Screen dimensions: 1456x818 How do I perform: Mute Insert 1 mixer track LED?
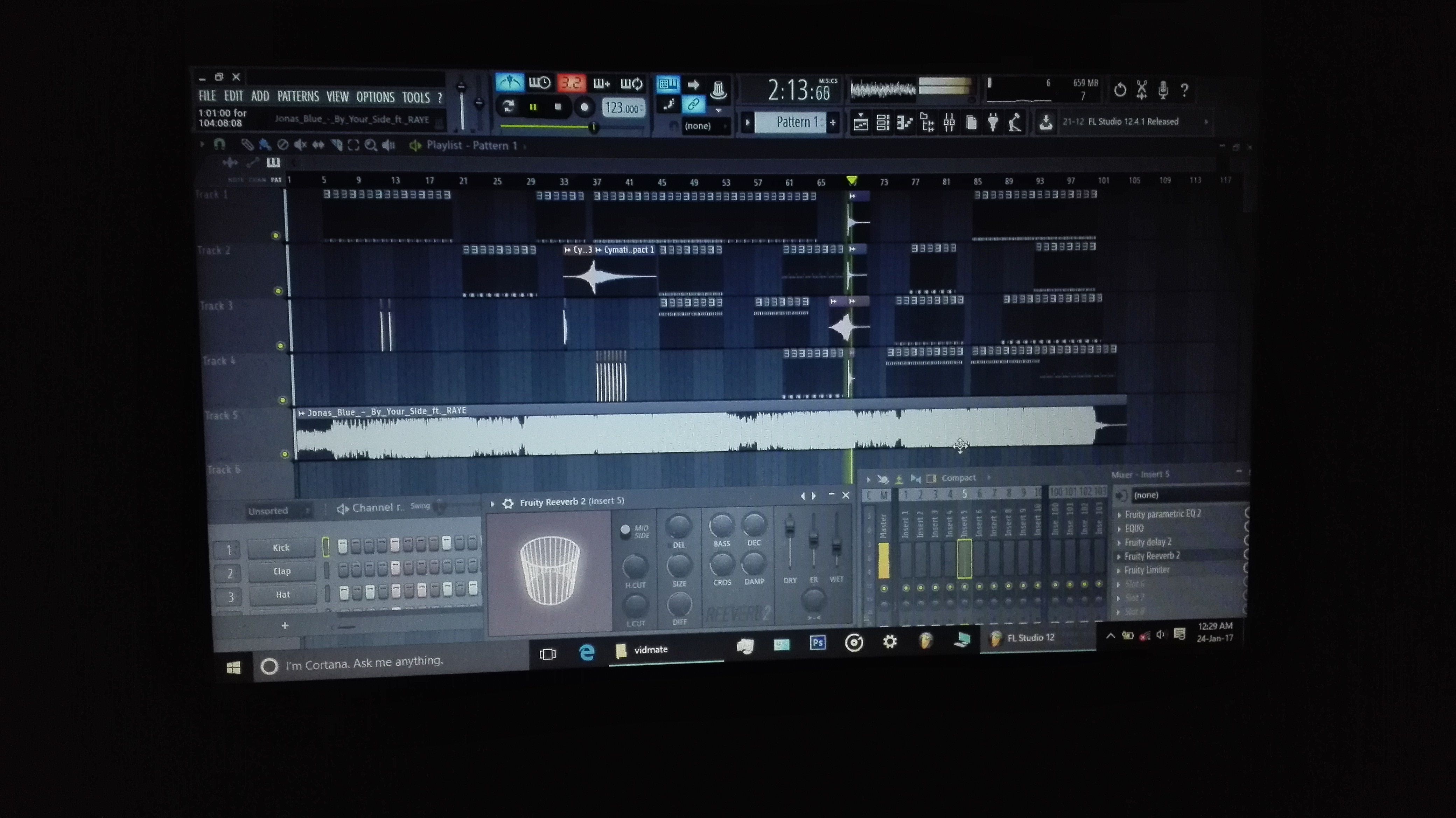(x=906, y=589)
